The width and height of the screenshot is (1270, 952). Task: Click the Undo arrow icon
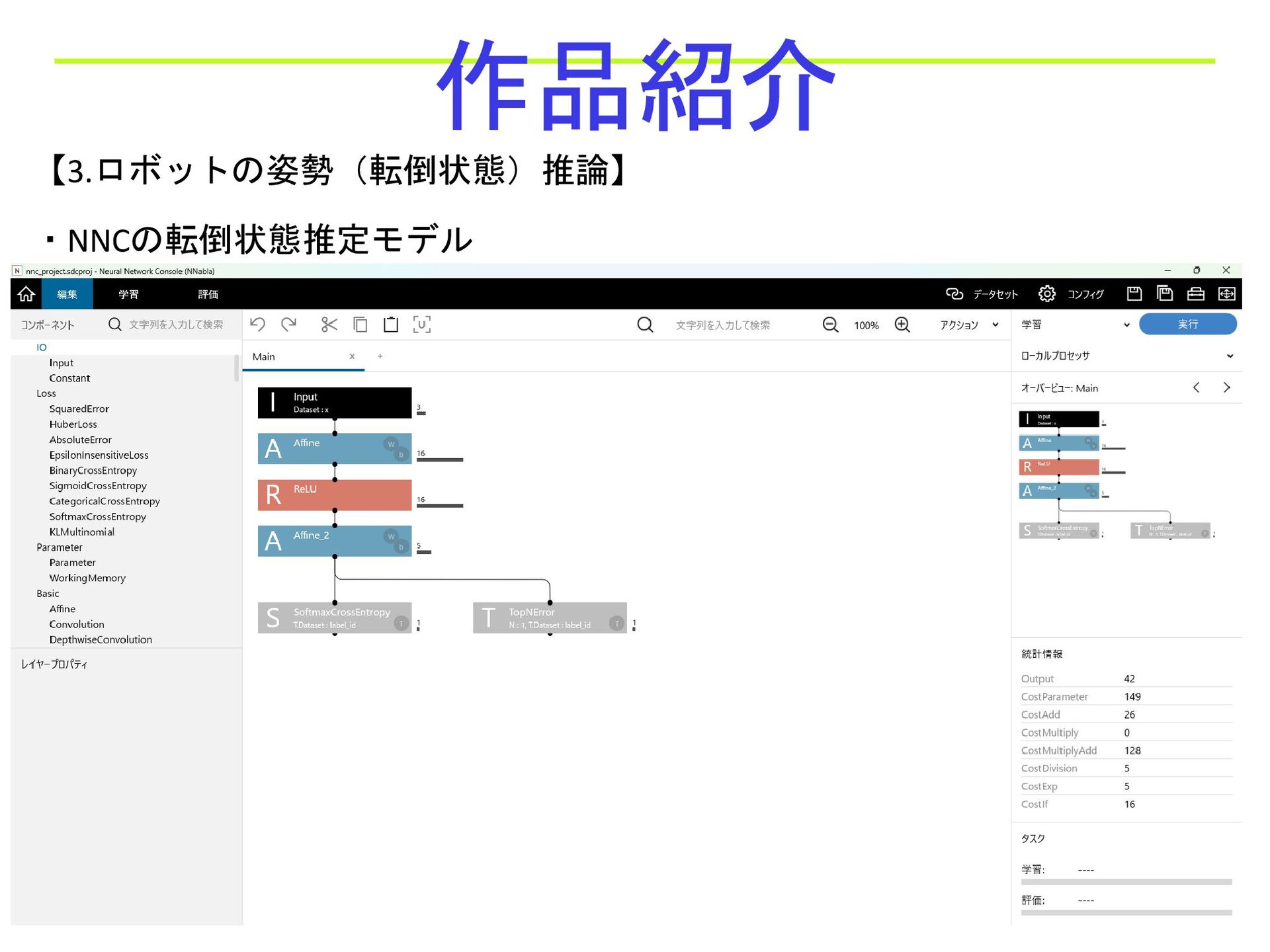[258, 325]
